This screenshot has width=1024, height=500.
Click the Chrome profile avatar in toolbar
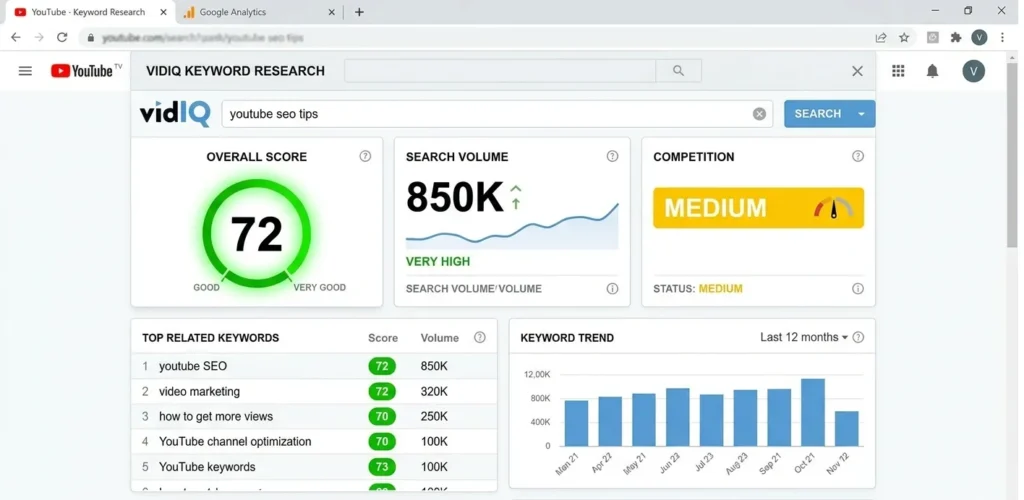979,38
